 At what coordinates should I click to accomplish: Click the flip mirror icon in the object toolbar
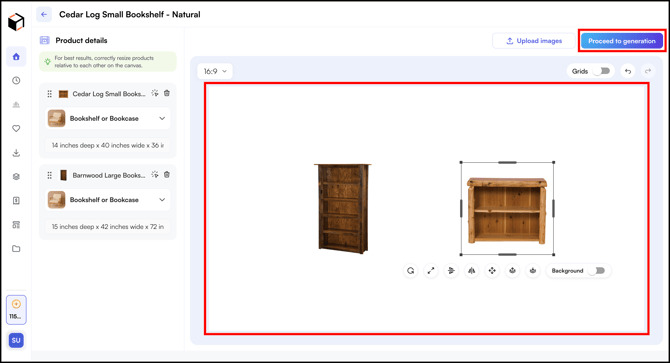point(472,270)
